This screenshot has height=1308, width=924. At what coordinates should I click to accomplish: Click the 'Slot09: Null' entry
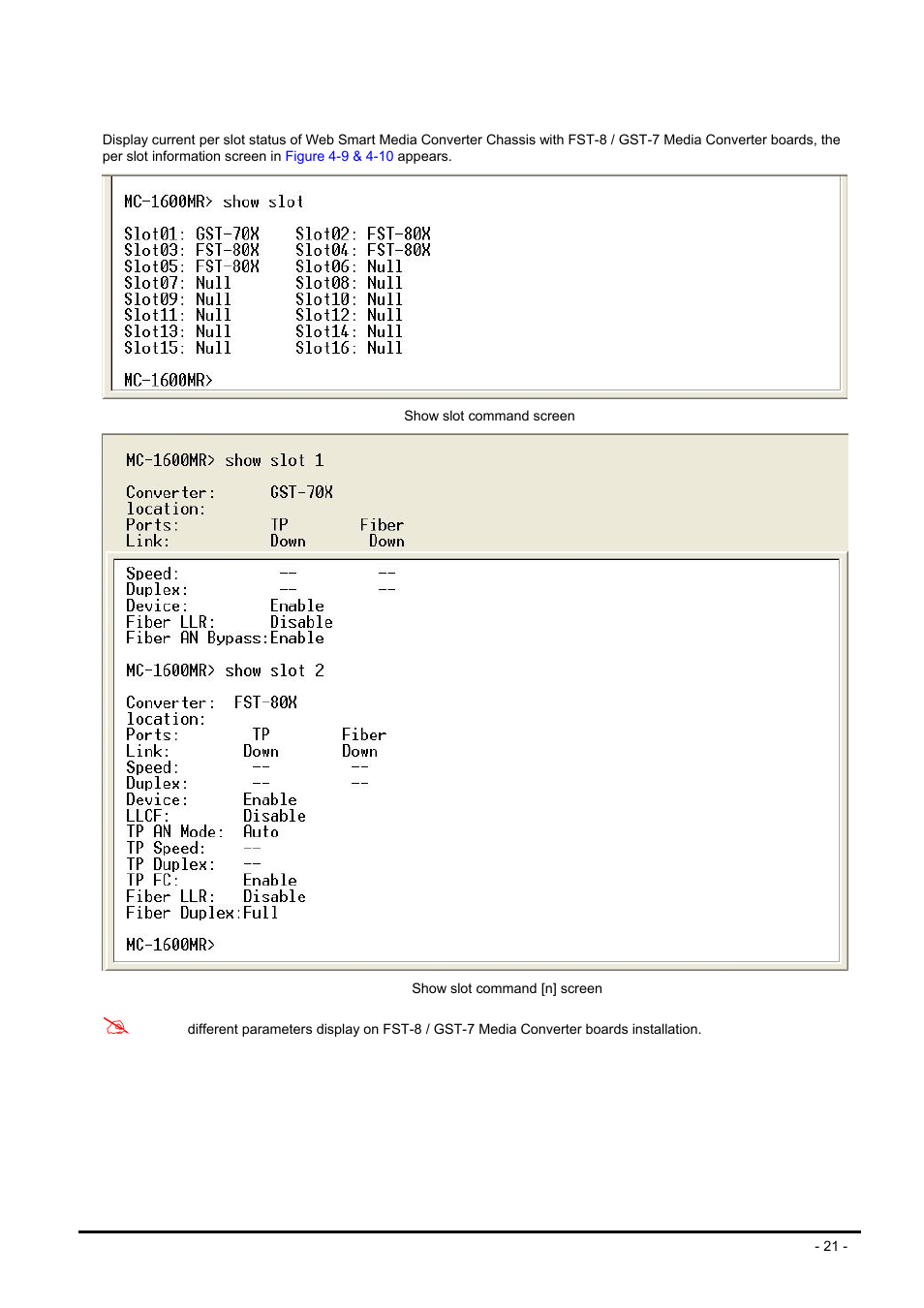pos(177,299)
